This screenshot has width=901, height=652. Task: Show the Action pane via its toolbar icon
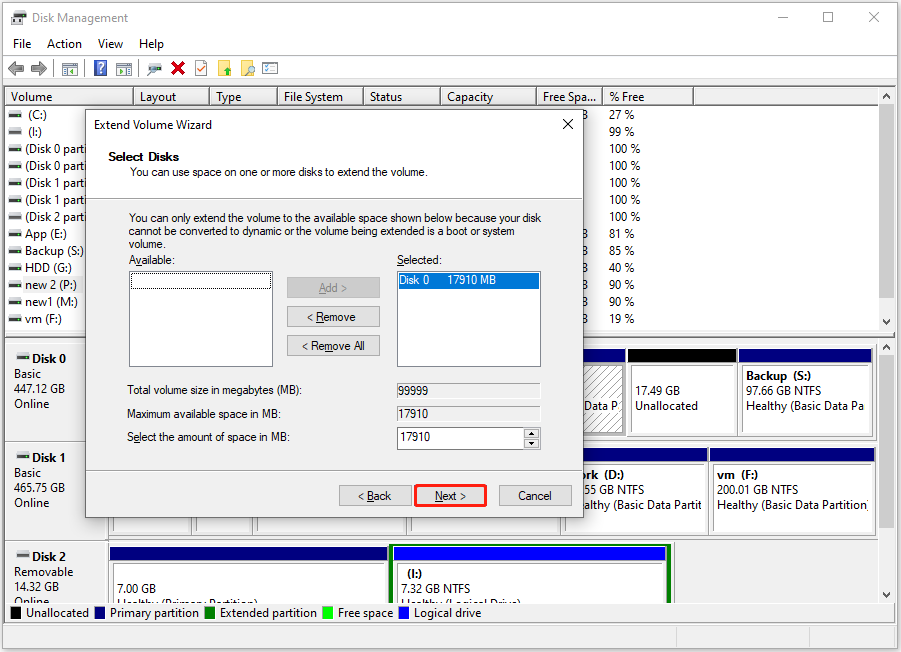[x=123, y=68]
